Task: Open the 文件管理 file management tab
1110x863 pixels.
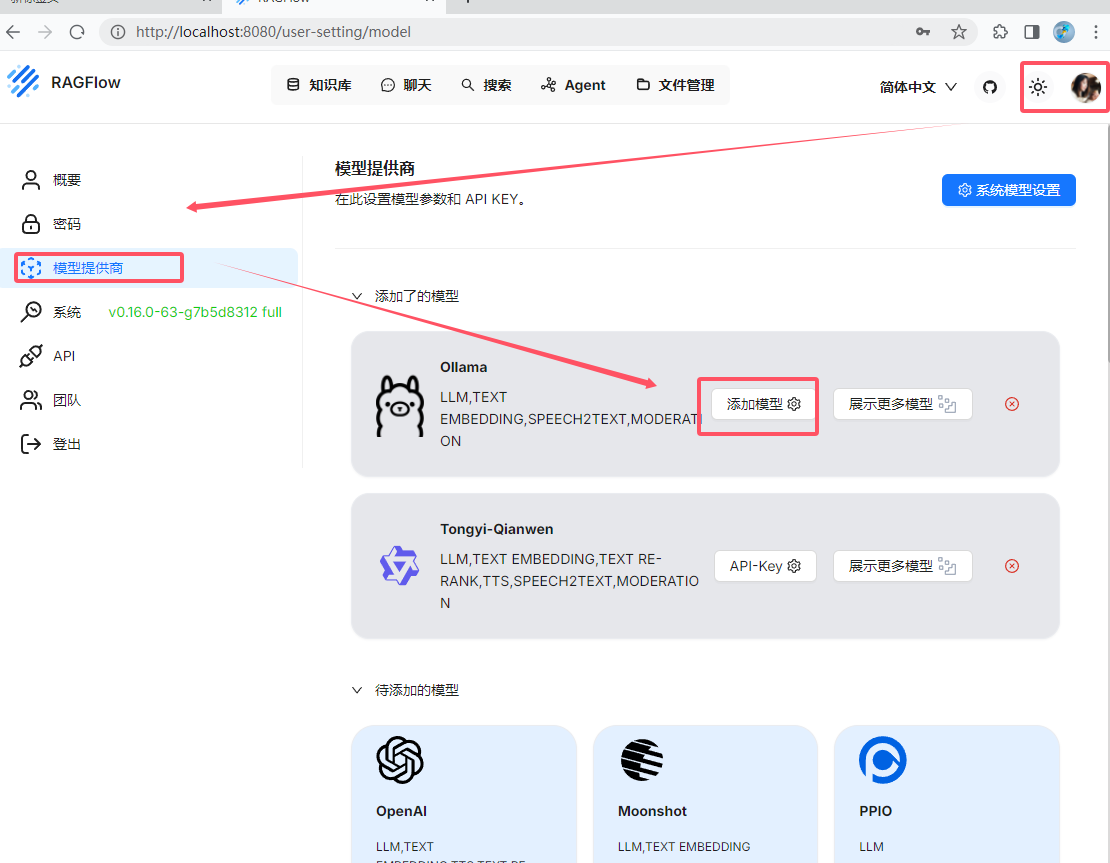Action: click(x=675, y=85)
